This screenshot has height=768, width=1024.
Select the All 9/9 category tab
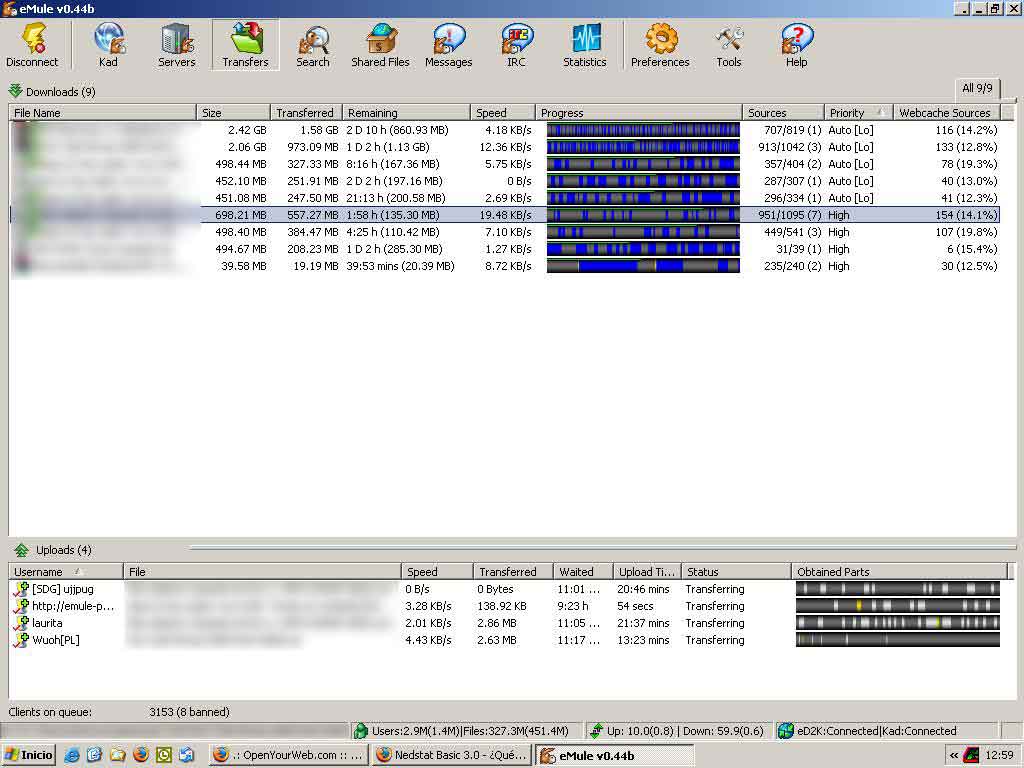[977, 88]
